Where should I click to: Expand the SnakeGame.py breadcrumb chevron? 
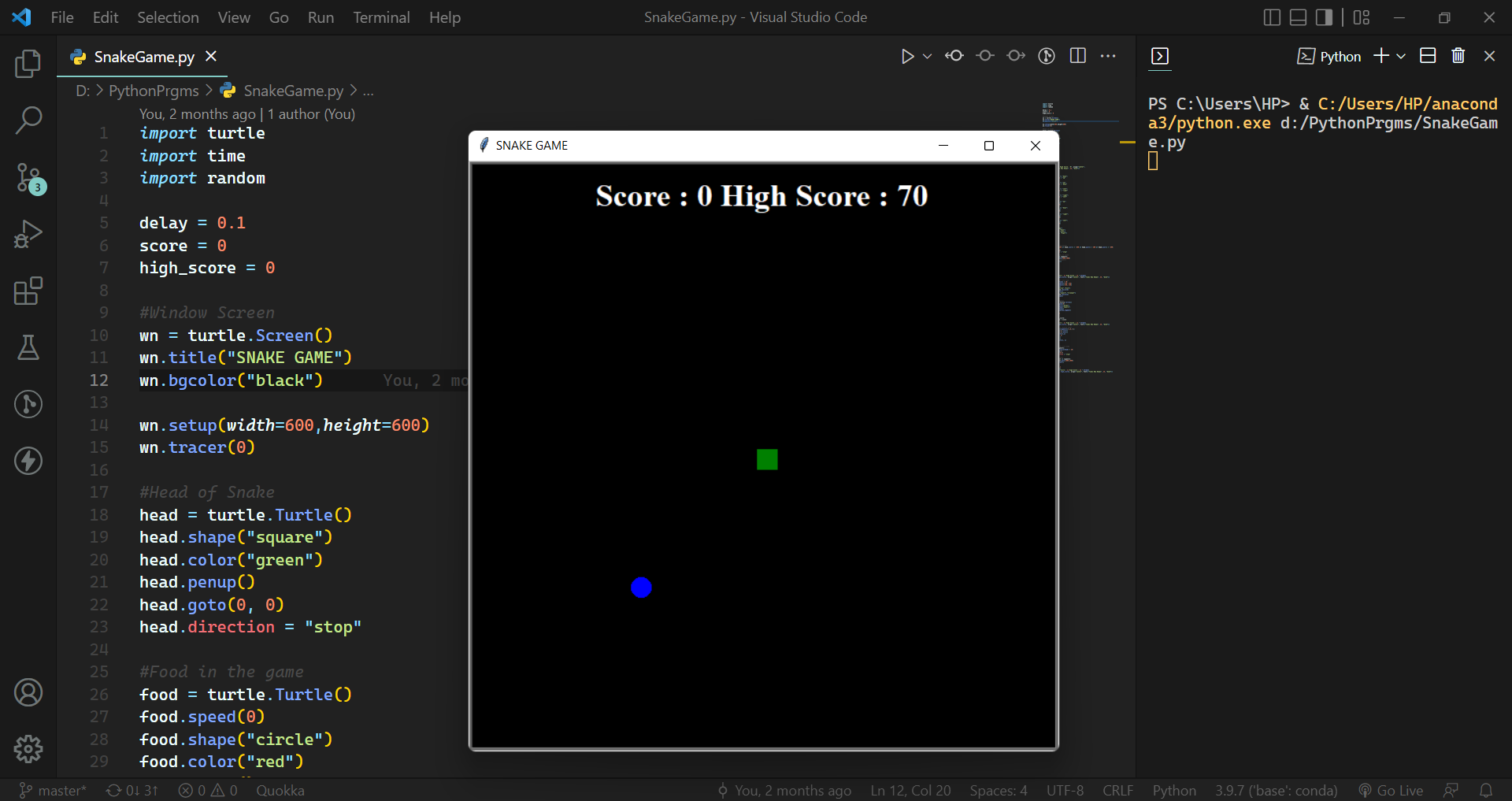click(354, 91)
